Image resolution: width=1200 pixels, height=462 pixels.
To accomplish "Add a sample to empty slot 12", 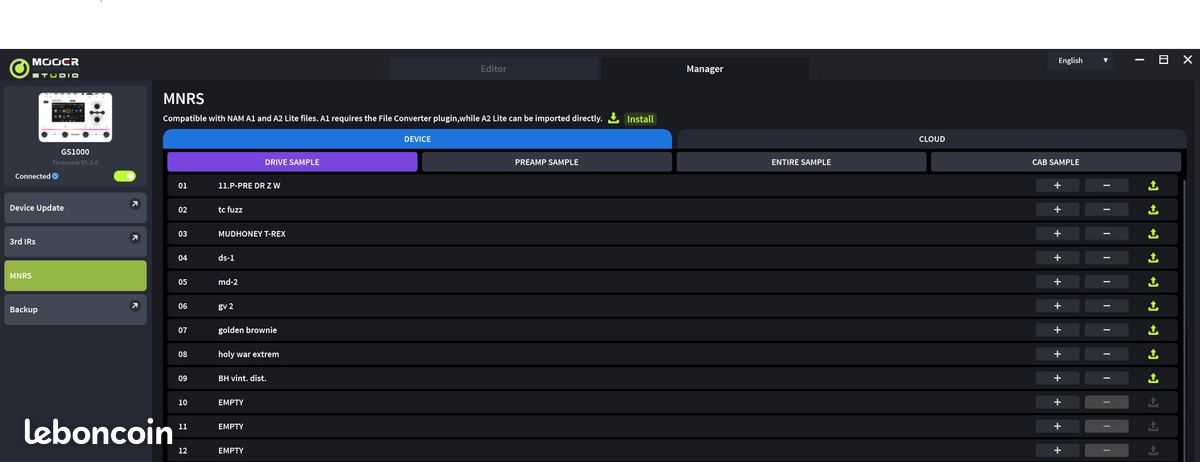I will [x=1057, y=450].
